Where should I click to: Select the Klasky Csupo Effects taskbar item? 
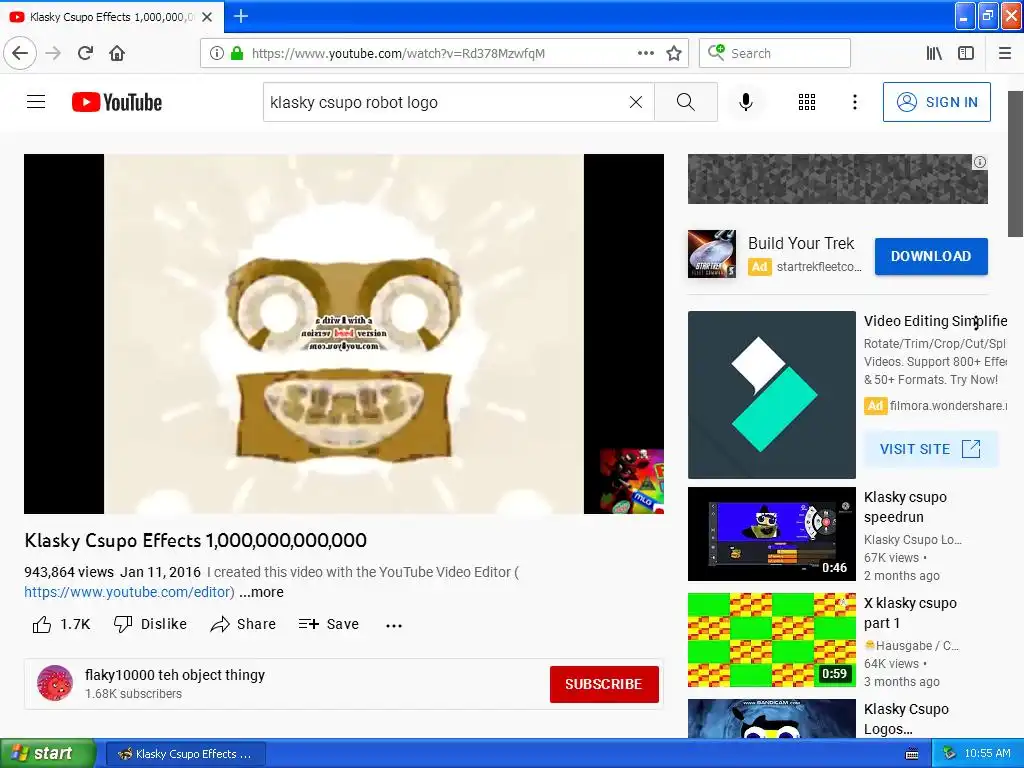185,754
